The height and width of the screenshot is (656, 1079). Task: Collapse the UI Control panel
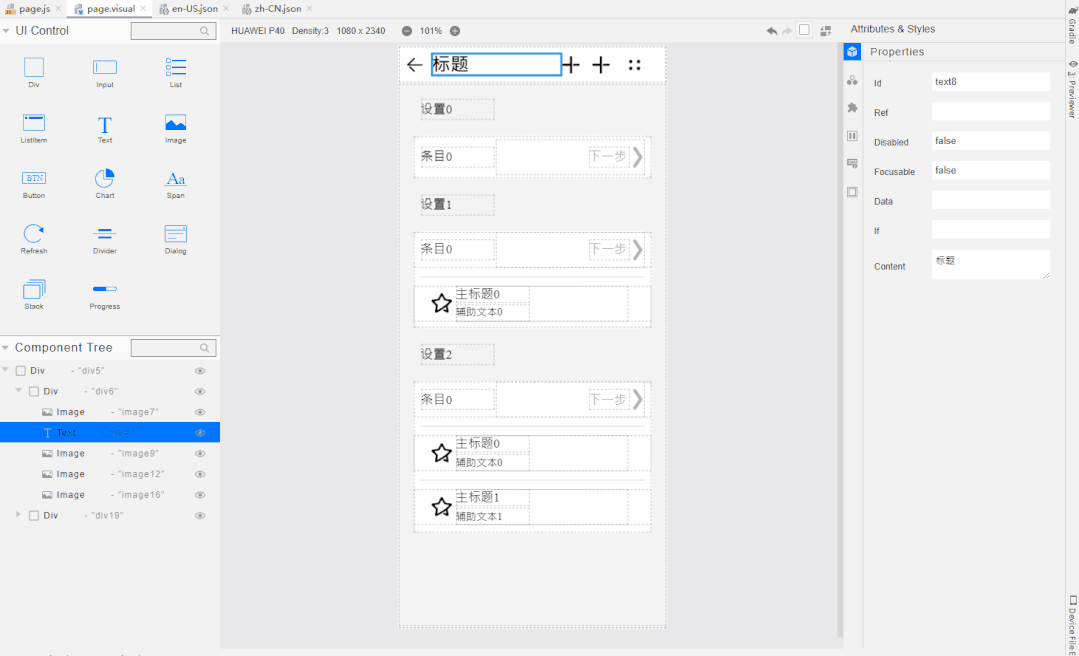click(7, 31)
